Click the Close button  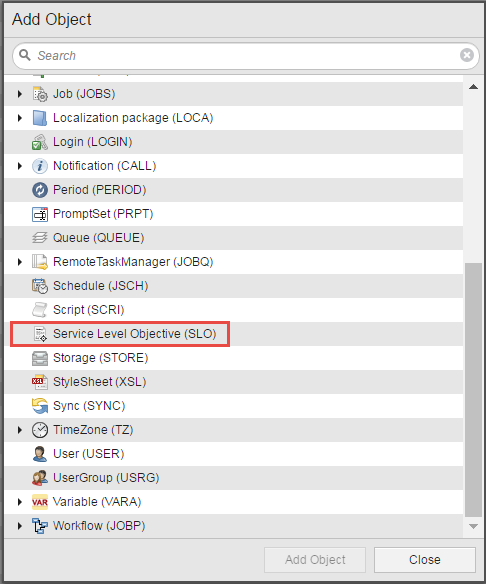tap(425, 560)
